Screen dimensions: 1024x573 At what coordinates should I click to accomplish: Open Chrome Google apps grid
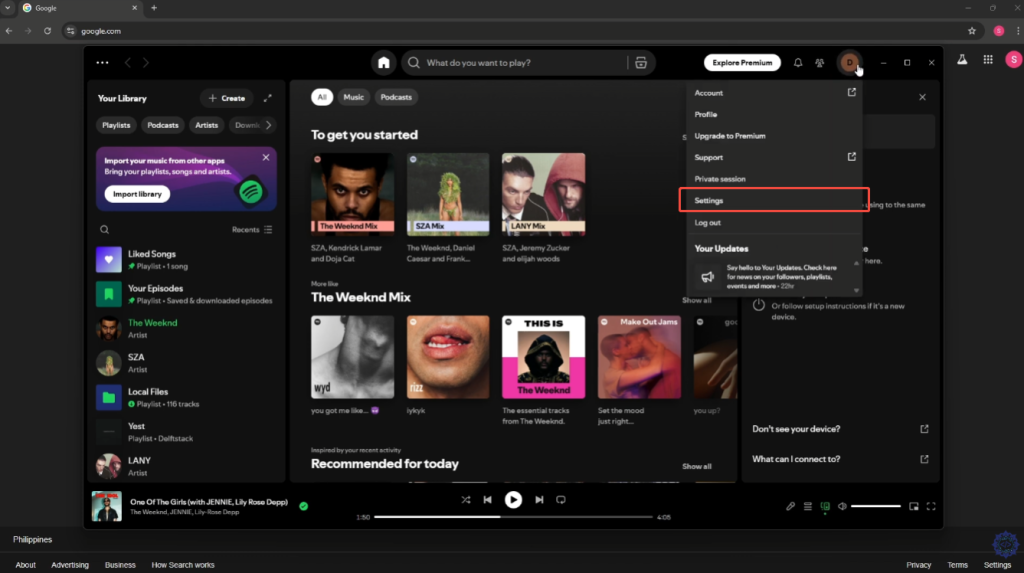click(988, 59)
